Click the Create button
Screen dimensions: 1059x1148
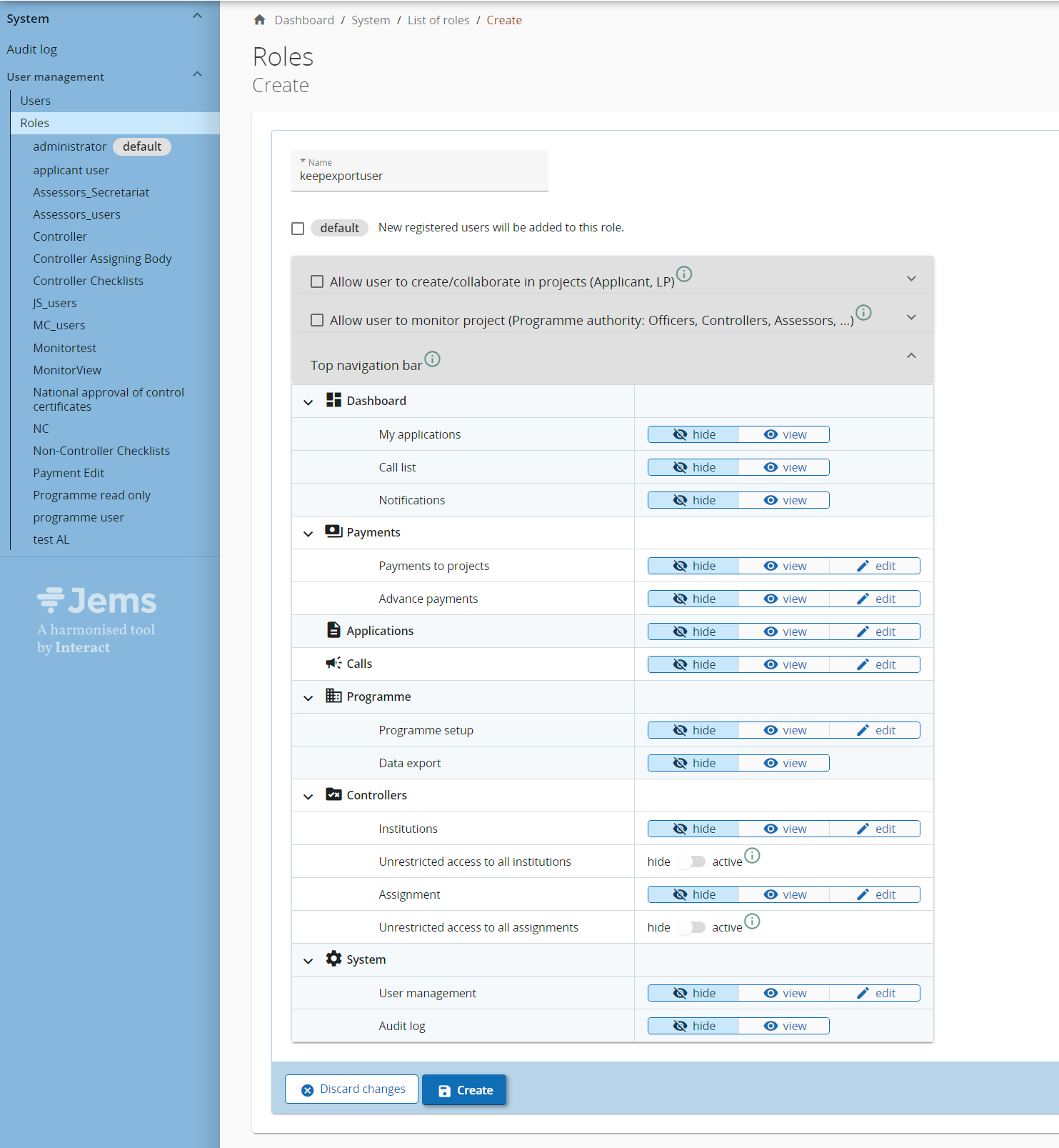point(464,1090)
